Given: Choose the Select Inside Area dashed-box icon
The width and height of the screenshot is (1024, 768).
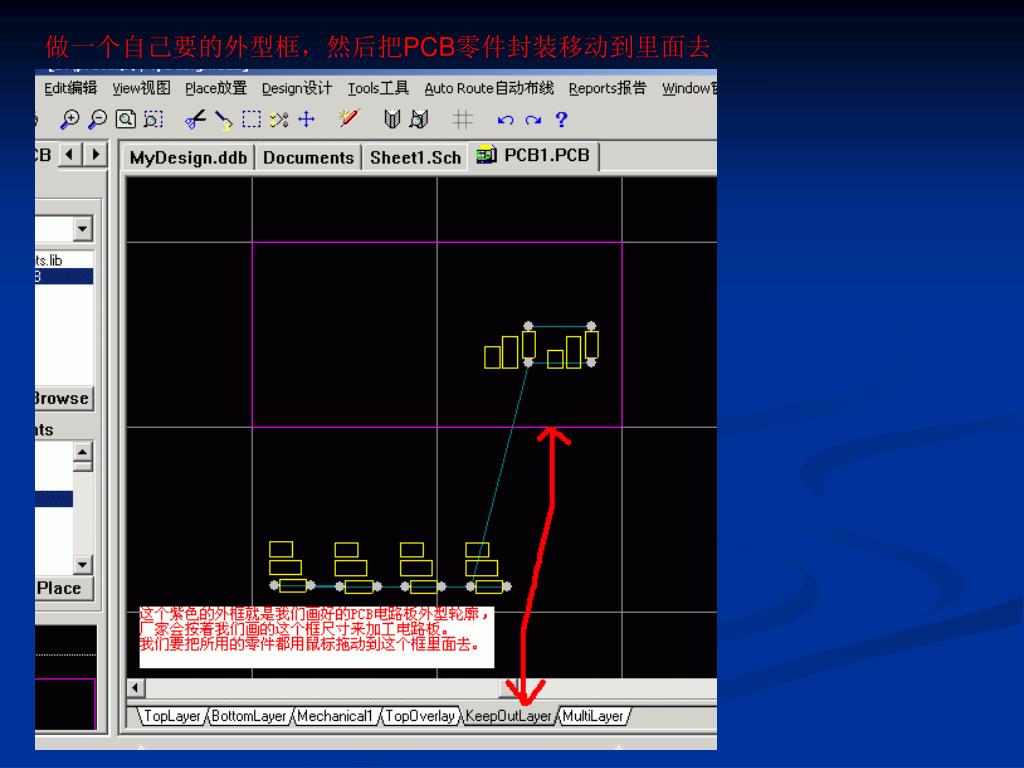Looking at the screenshot, I should point(251,120).
